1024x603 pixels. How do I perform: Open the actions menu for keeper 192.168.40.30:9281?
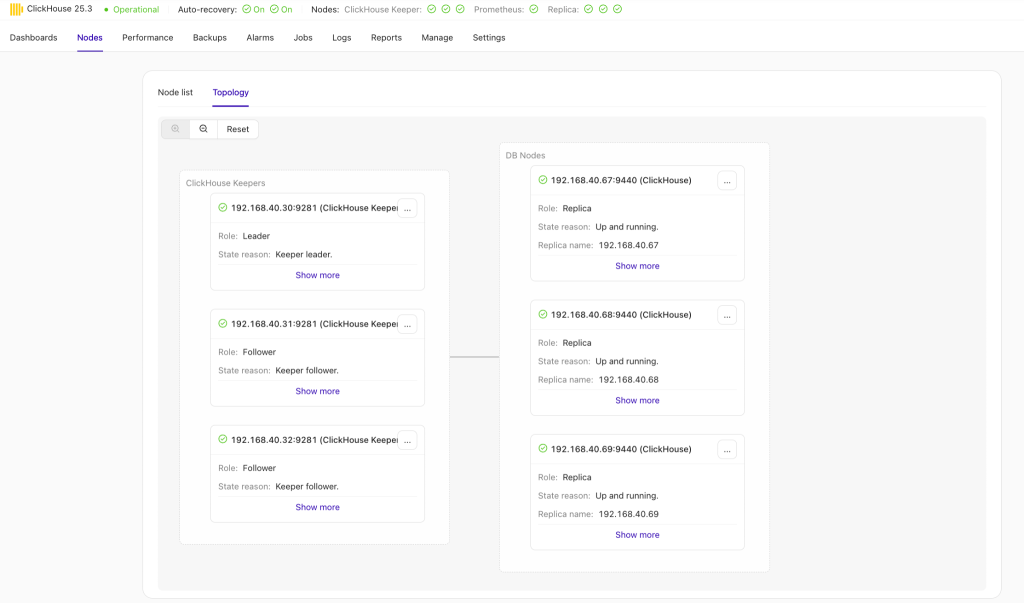[x=408, y=209]
